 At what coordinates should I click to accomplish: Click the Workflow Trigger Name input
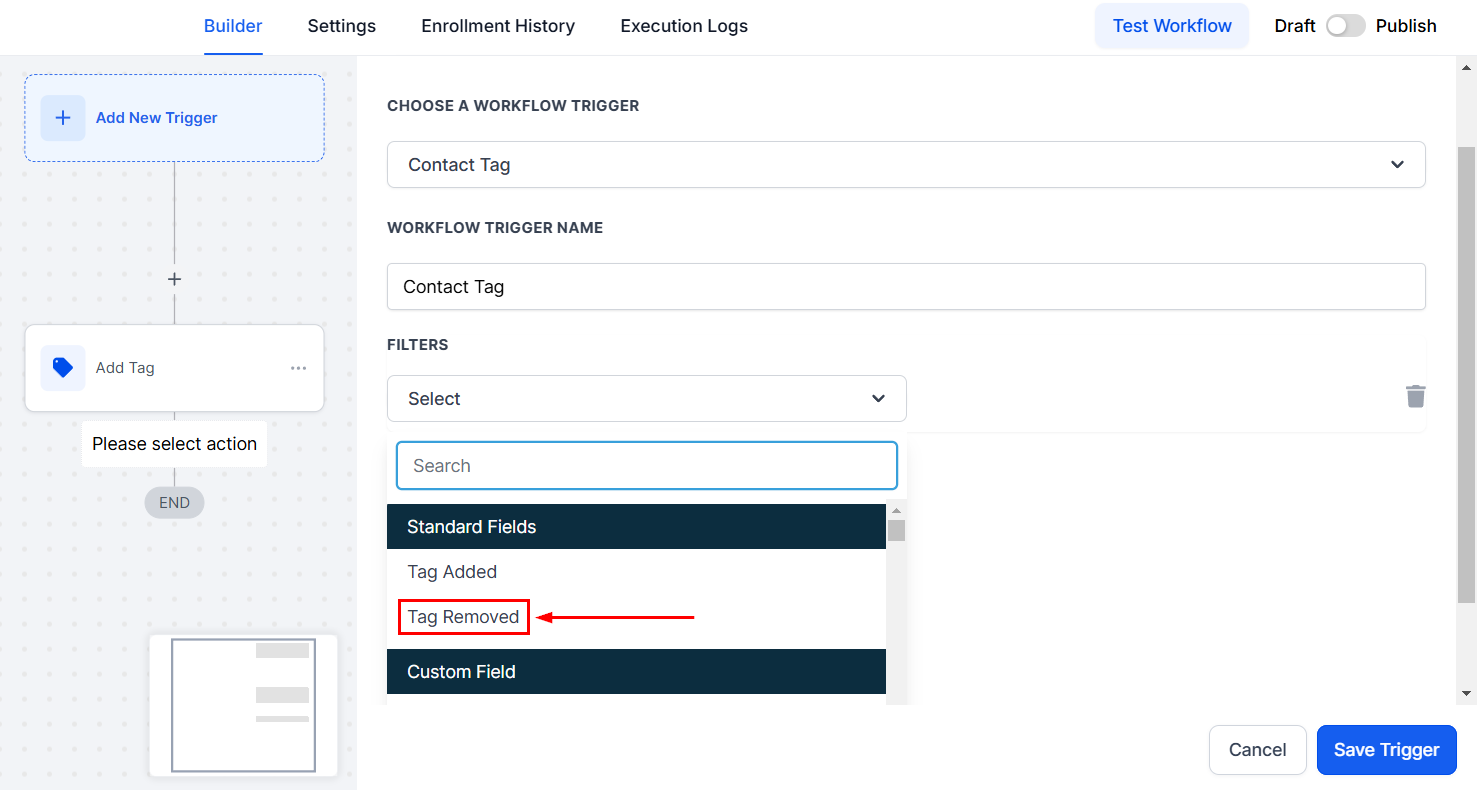pyautogui.click(x=906, y=287)
